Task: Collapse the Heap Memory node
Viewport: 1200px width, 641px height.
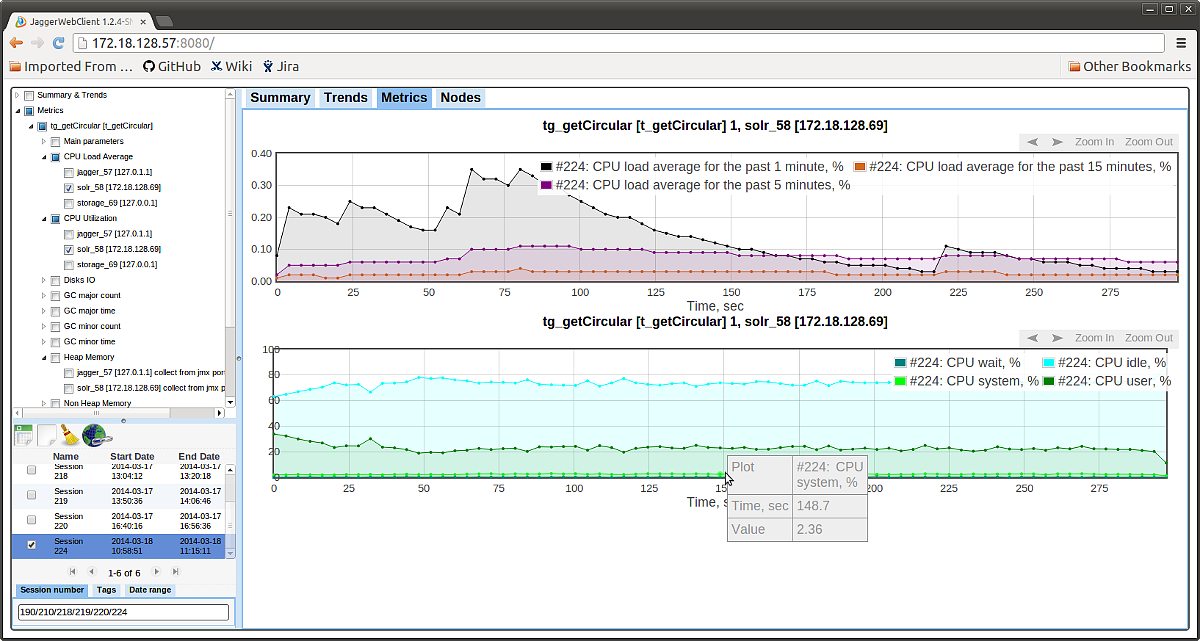Action: 43,357
